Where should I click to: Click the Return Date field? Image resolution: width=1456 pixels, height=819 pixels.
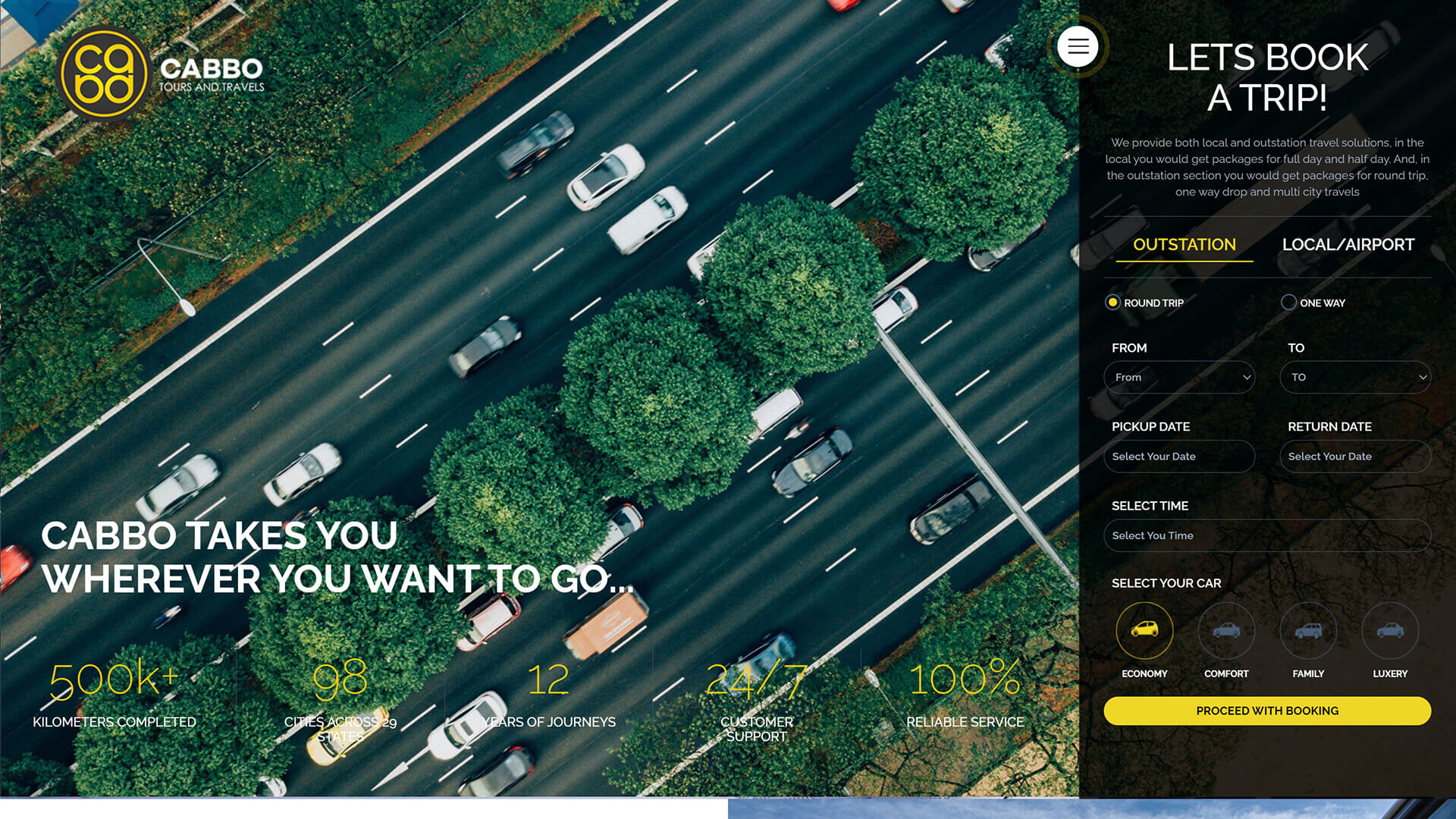click(x=1354, y=457)
